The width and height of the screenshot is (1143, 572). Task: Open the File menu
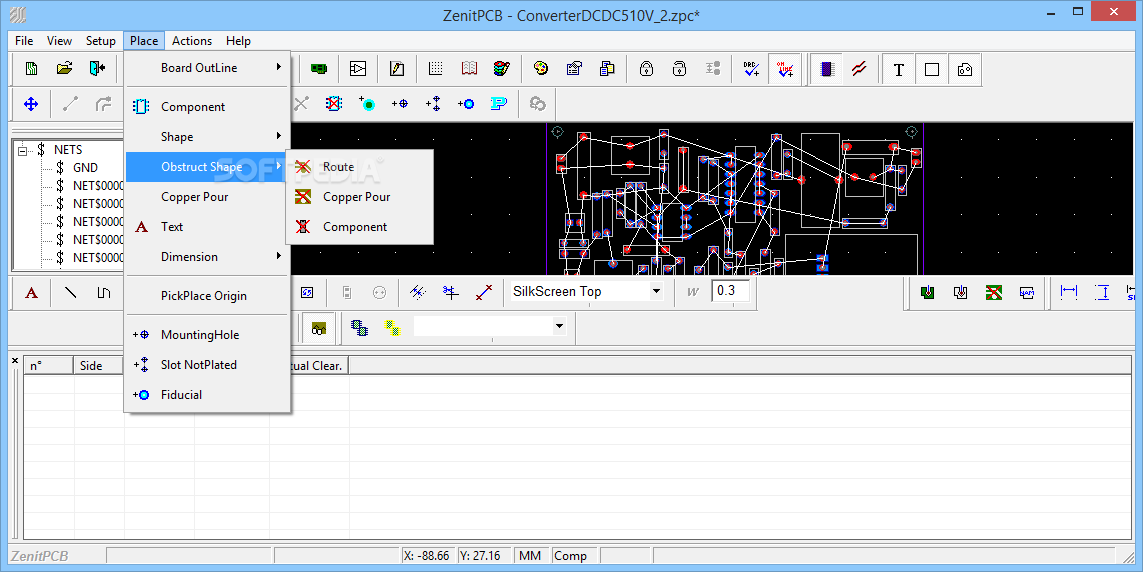pyautogui.click(x=24, y=41)
